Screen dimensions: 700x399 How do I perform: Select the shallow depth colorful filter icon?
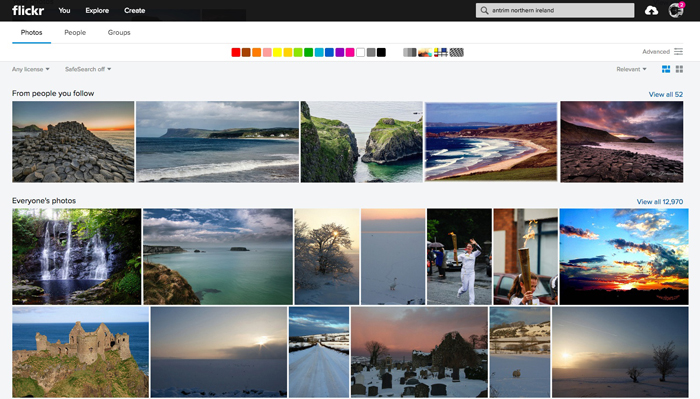(x=425, y=52)
